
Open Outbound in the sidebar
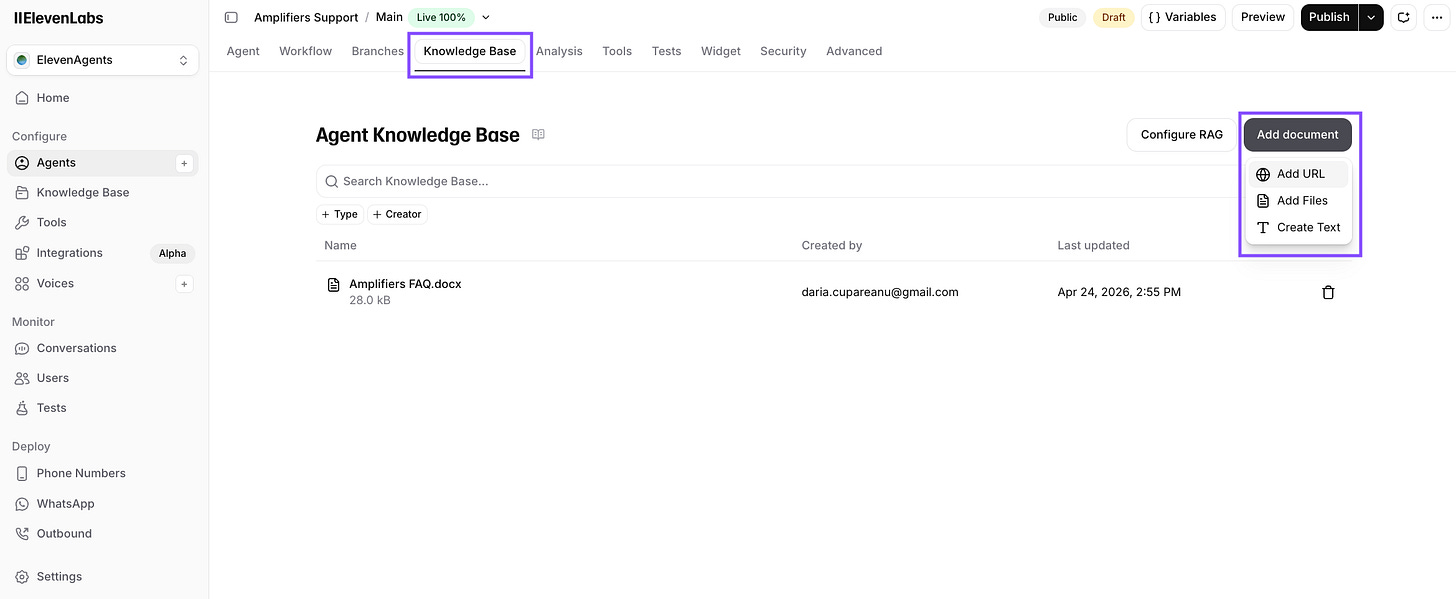103,534
